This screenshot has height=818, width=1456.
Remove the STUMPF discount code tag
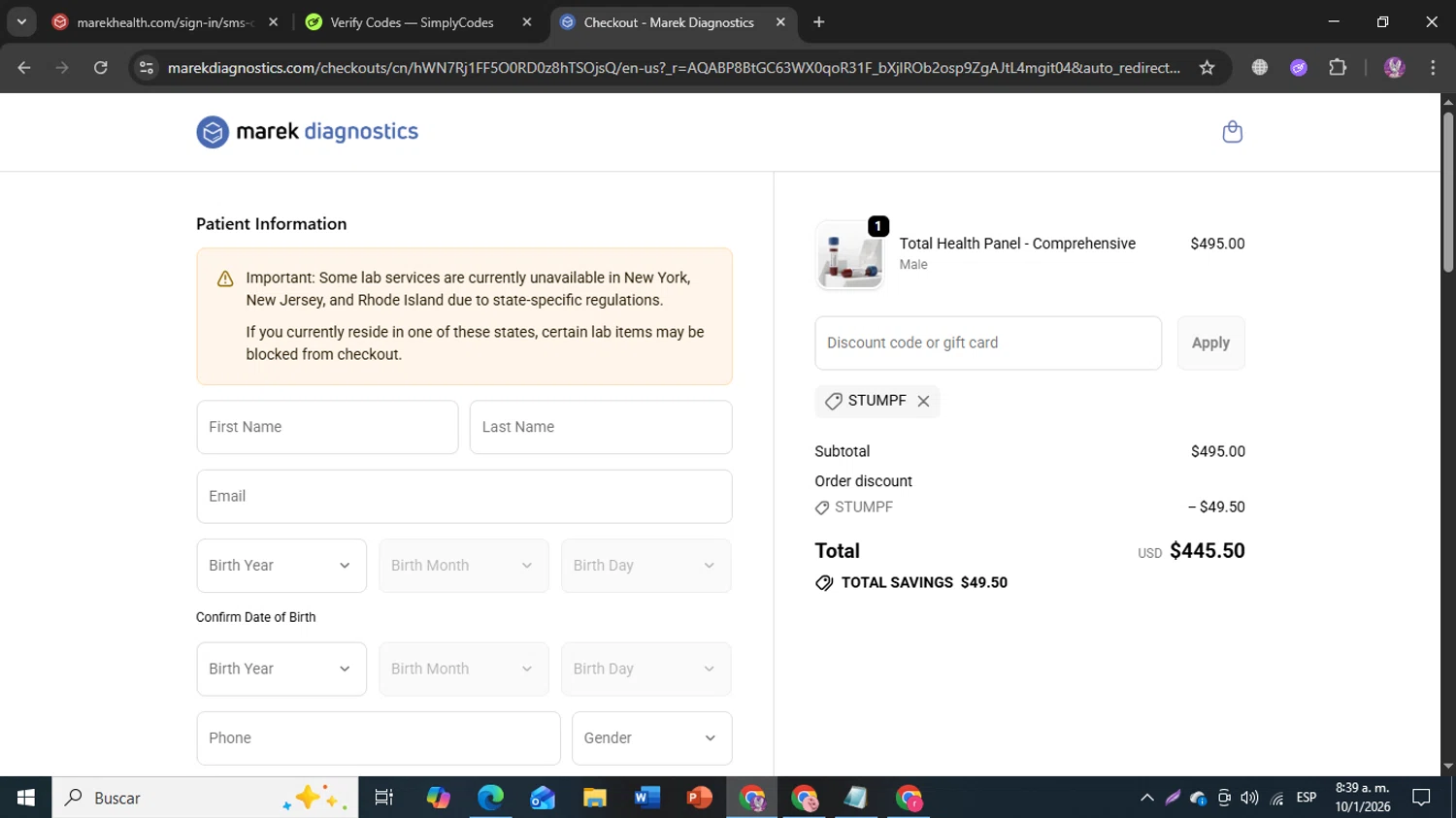tap(923, 401)
